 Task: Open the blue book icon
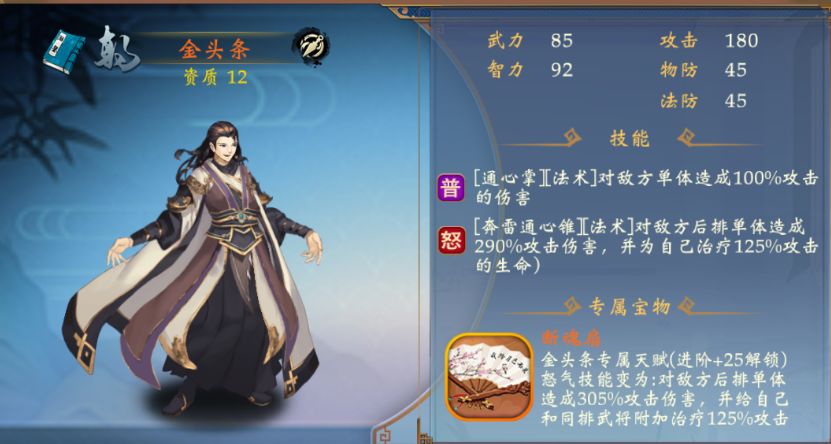(64, 51)
